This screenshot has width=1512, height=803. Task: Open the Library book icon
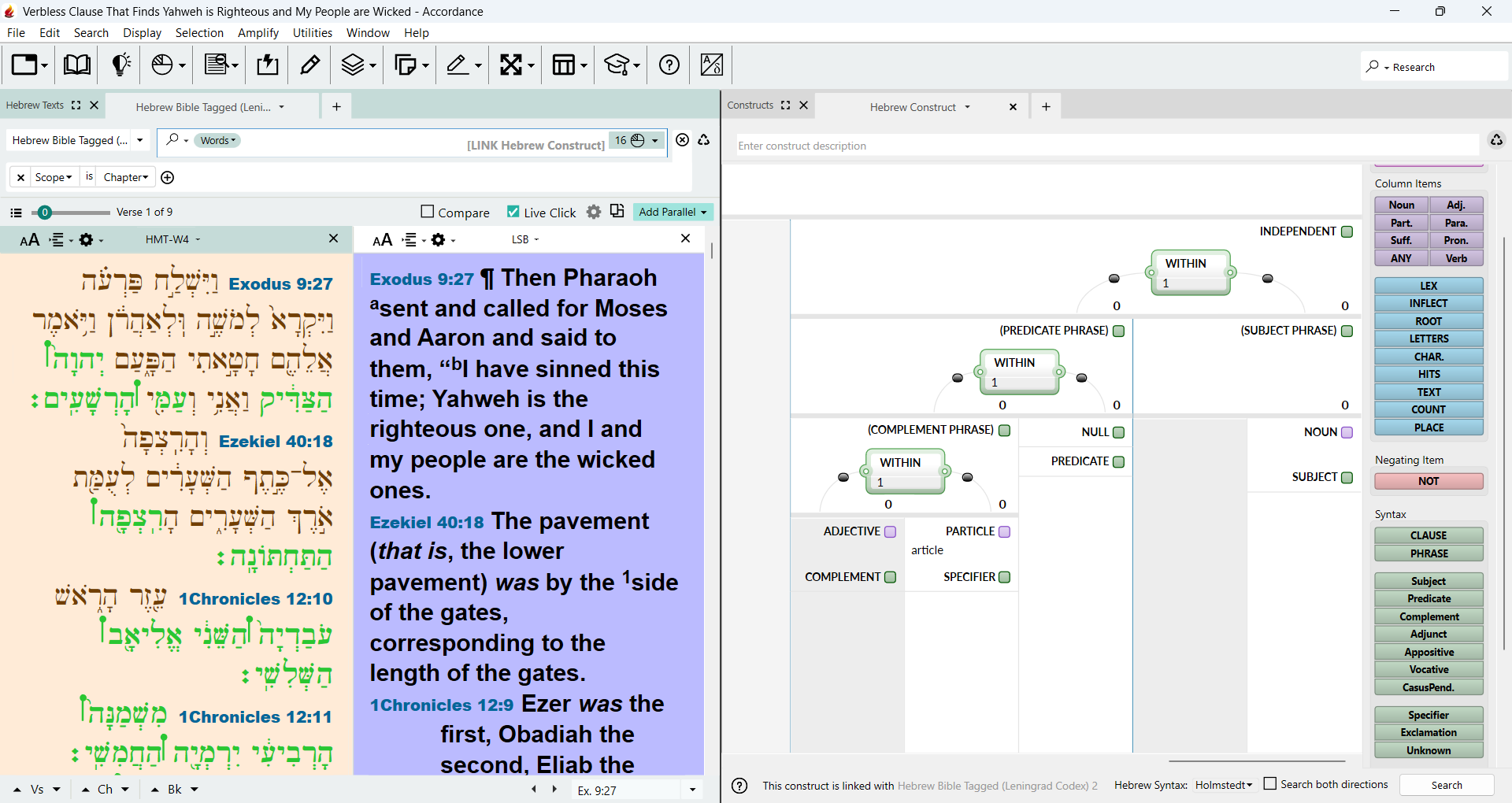(x=76, y=65)
